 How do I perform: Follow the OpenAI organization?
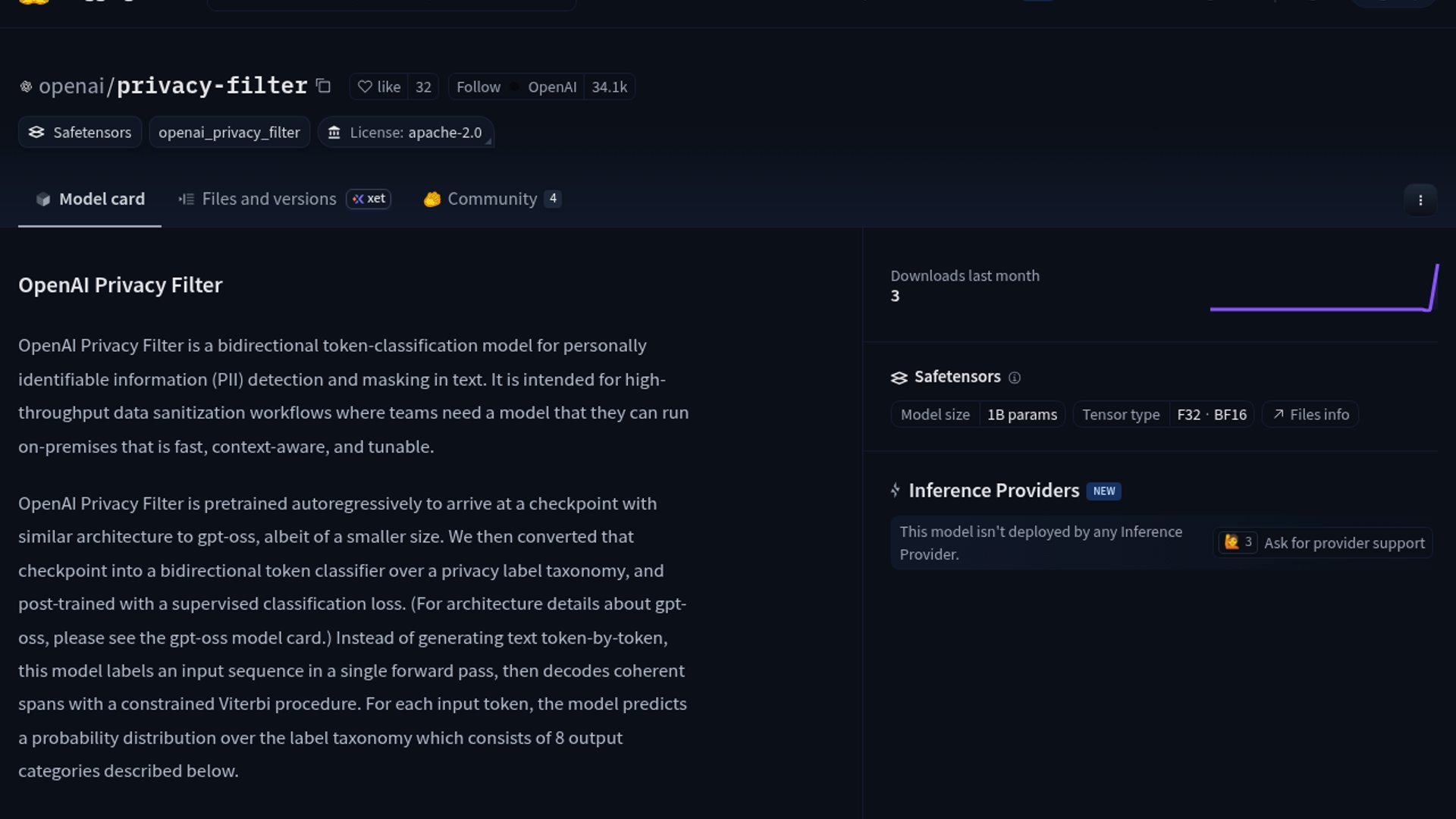coord(478,87)
